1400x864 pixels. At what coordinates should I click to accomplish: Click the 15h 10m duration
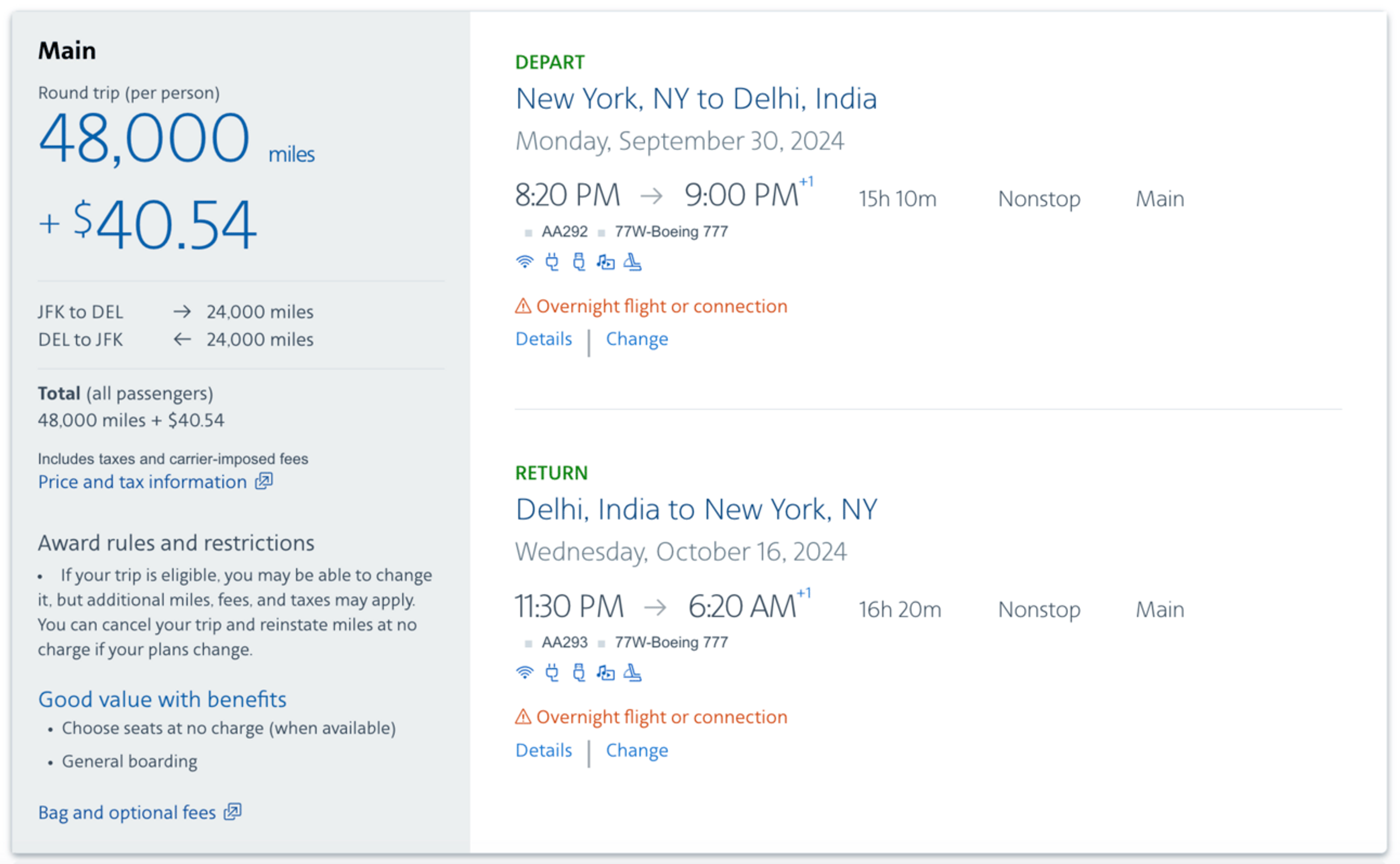pyautogui.click(x=897, y=199)
